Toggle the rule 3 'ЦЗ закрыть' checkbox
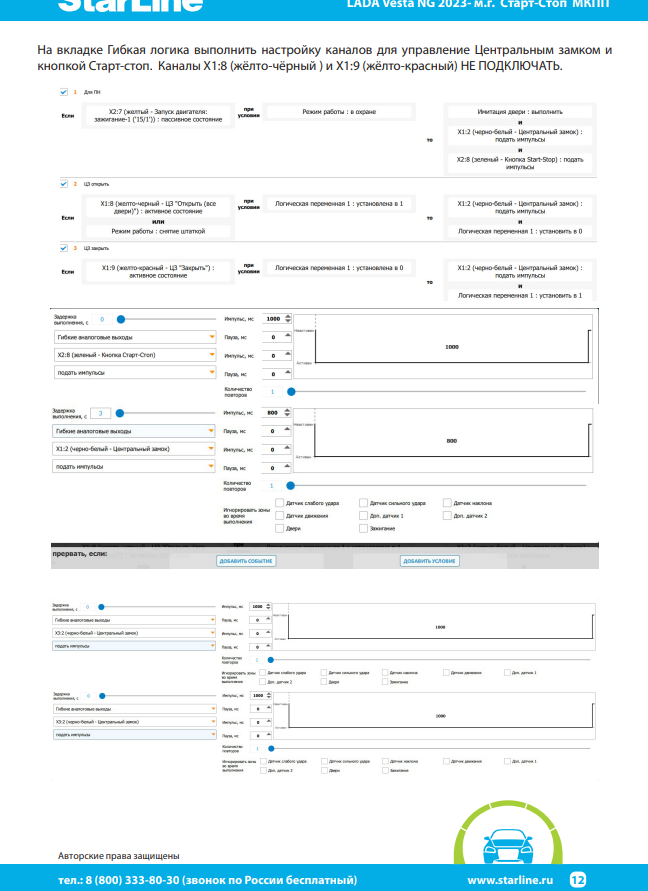Image resolution: width=648 pixels, height=891 pixels. (x=64, y=248)
